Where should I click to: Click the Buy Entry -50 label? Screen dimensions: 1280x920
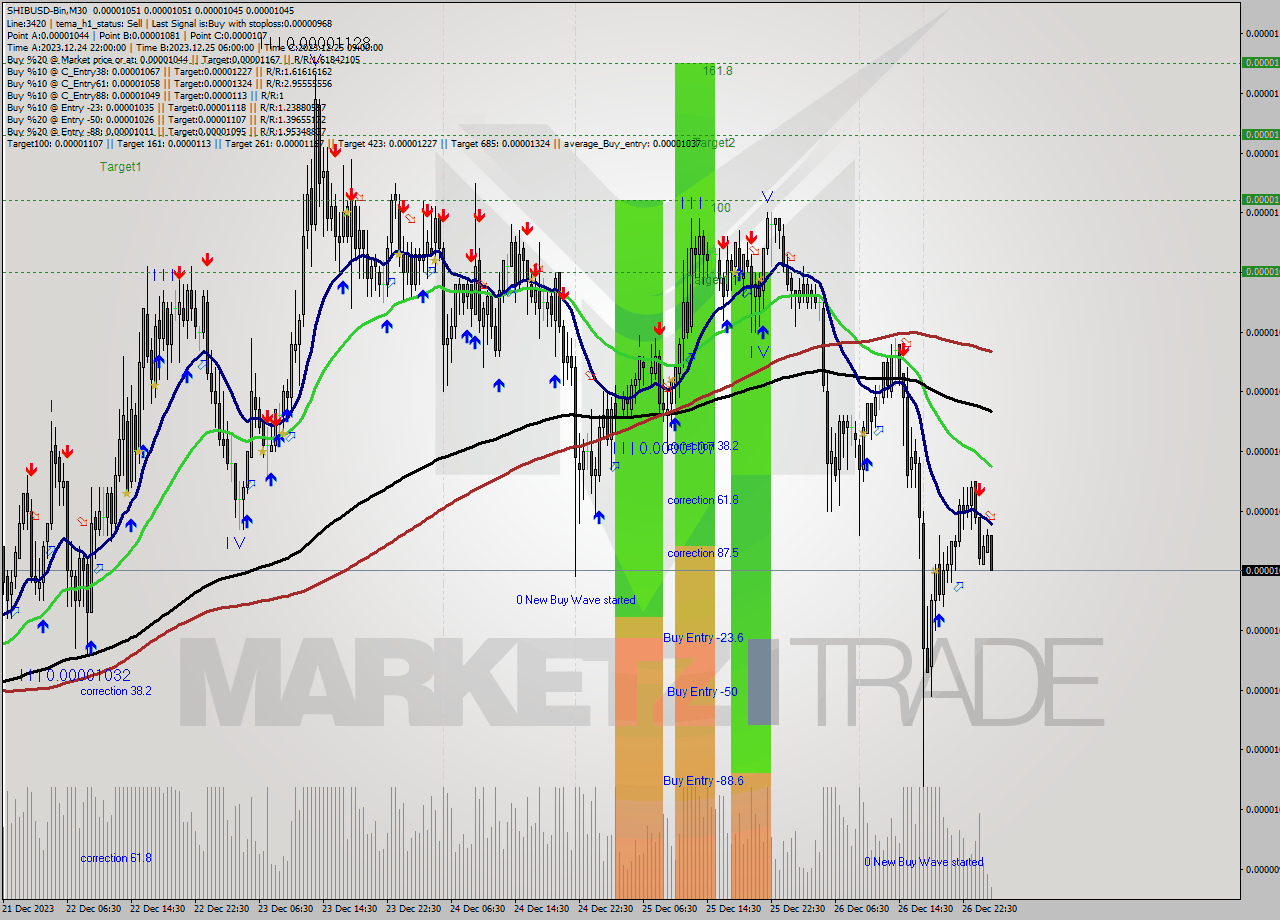702,692
